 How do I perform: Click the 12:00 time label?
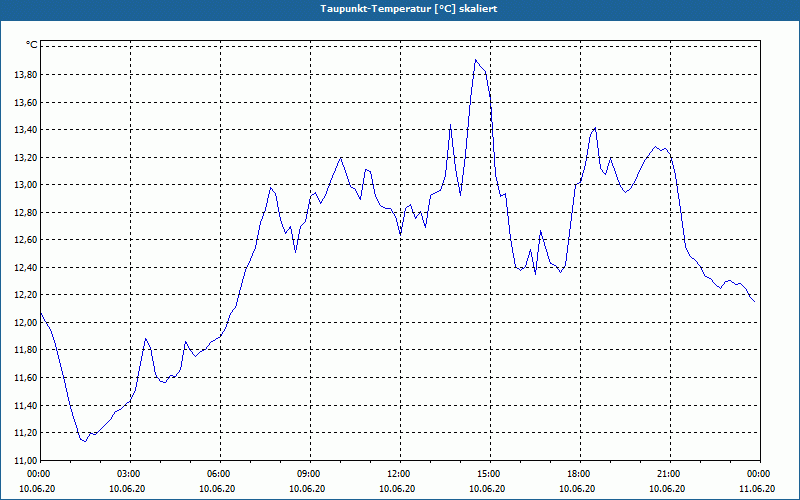(x=397, y=474)
